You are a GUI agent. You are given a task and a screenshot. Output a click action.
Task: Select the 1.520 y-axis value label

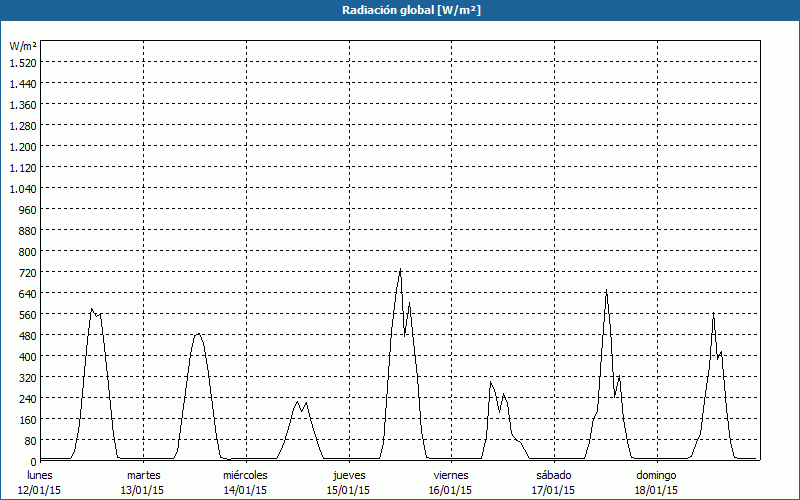pyautogui.click(x=22, y=63)
